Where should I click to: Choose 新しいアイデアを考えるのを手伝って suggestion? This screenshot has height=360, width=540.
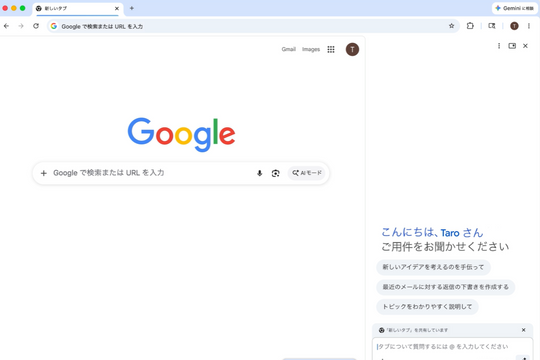pos(433,267)
